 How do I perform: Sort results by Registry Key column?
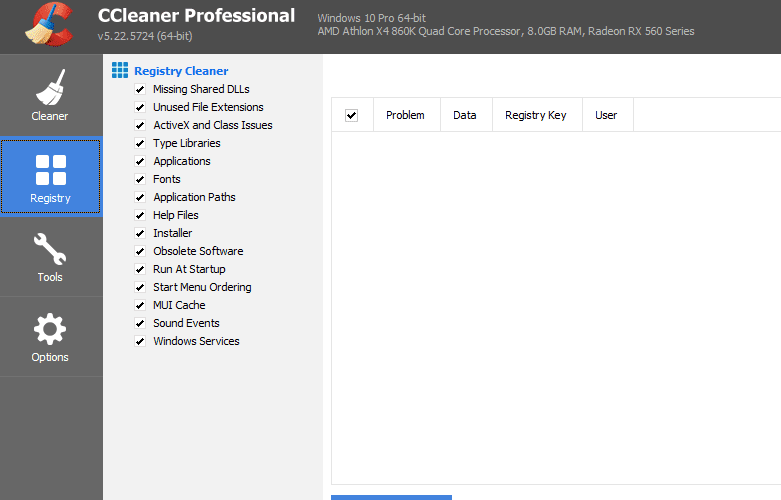tap(537, 115)
